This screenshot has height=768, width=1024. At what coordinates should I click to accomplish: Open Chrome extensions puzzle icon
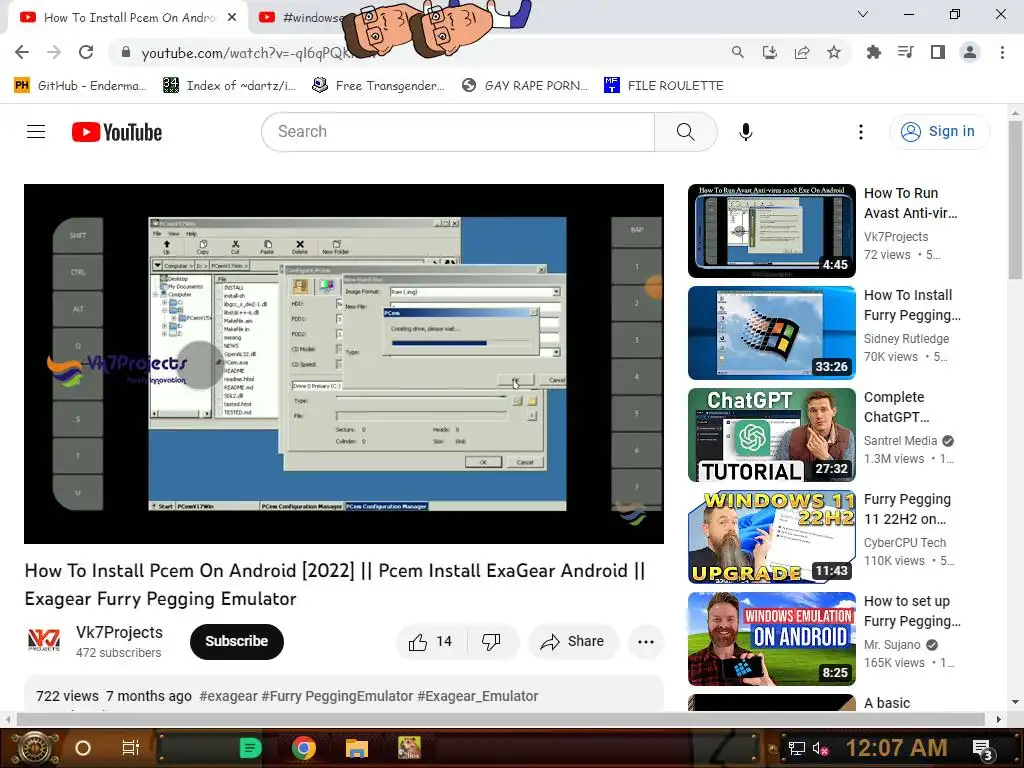point(873,52)
